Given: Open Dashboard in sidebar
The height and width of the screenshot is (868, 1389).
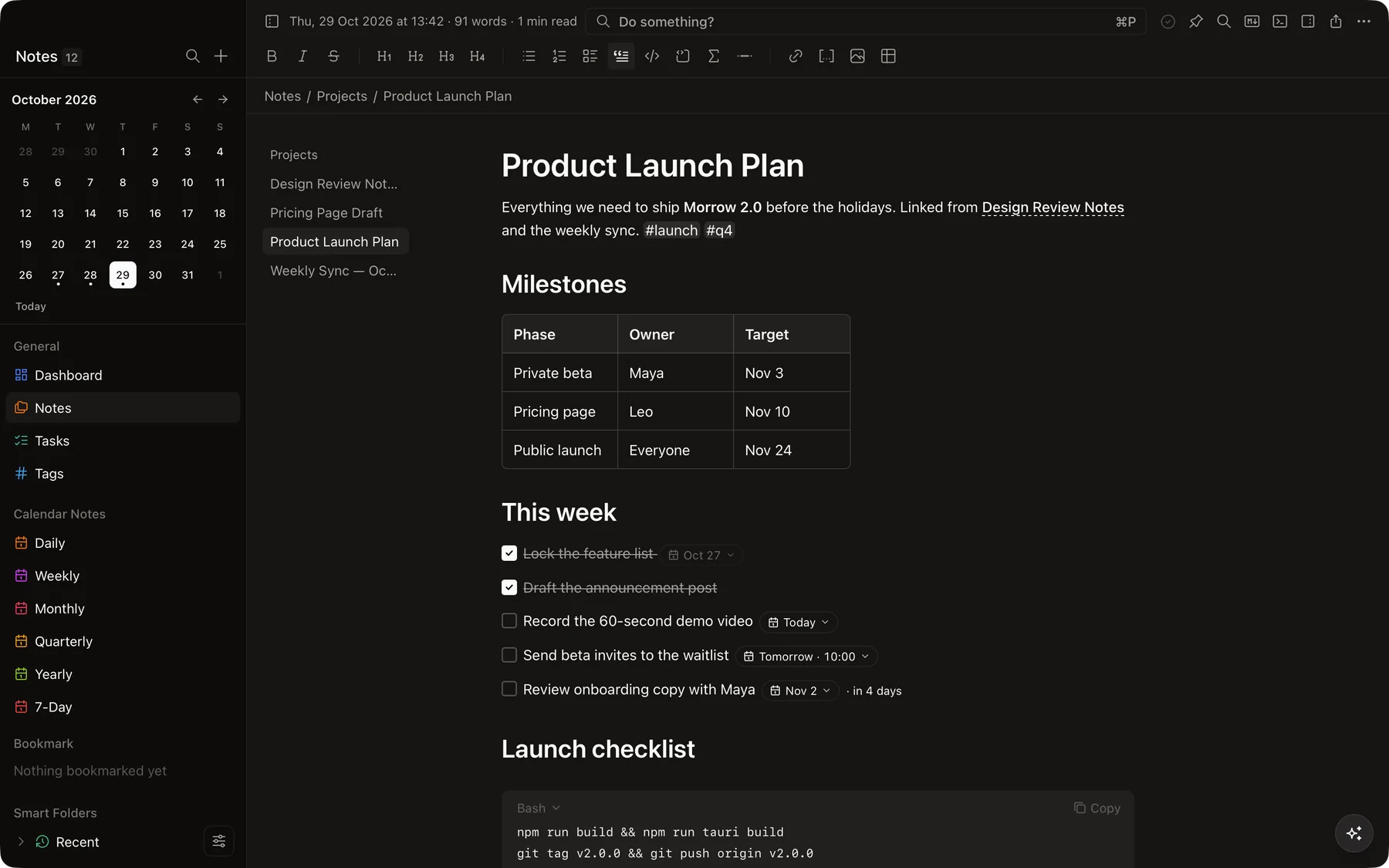Looking at the screenshot, I should pos(123,375).
